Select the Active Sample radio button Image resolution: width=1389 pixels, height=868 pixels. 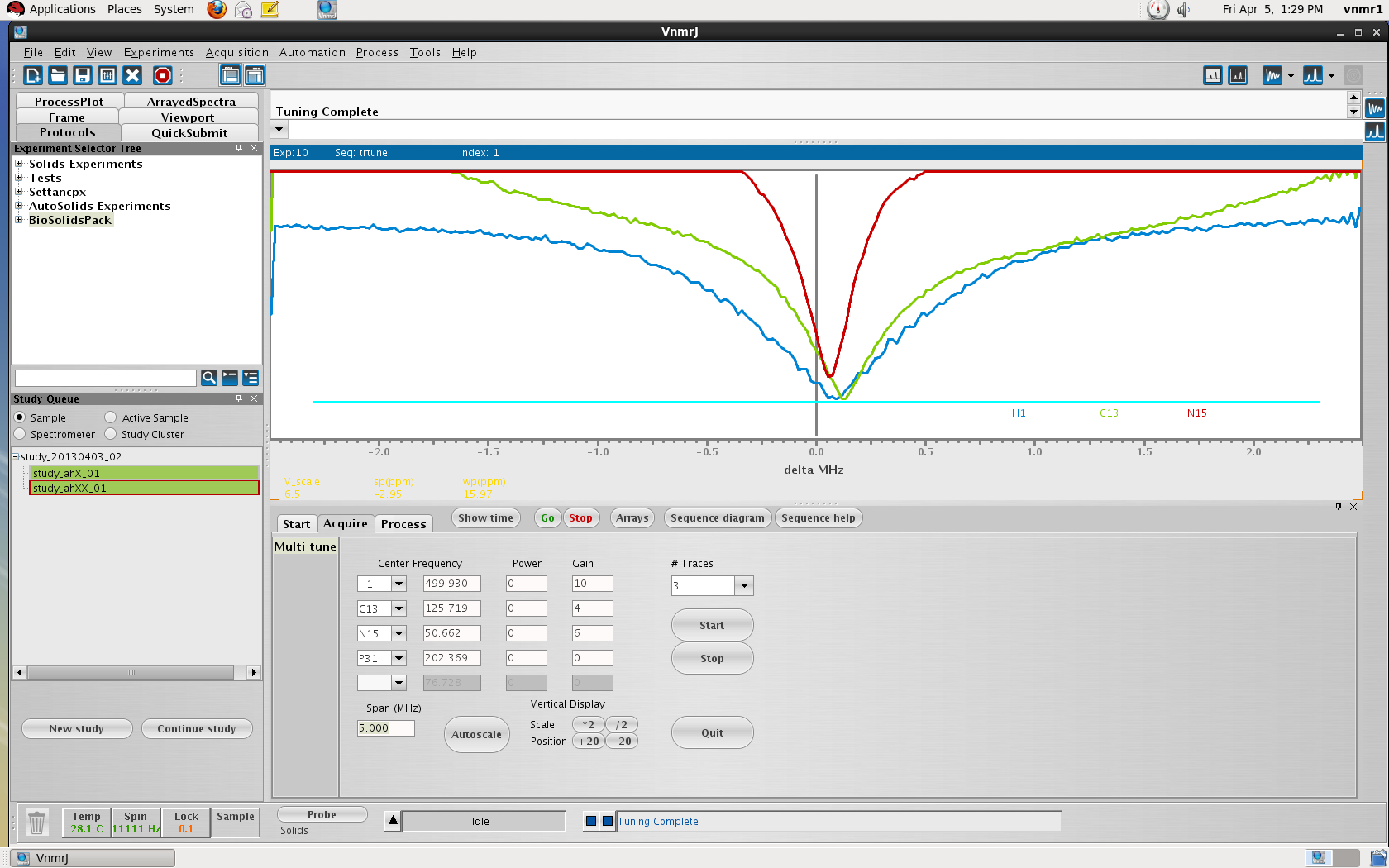tap(111, 417)
